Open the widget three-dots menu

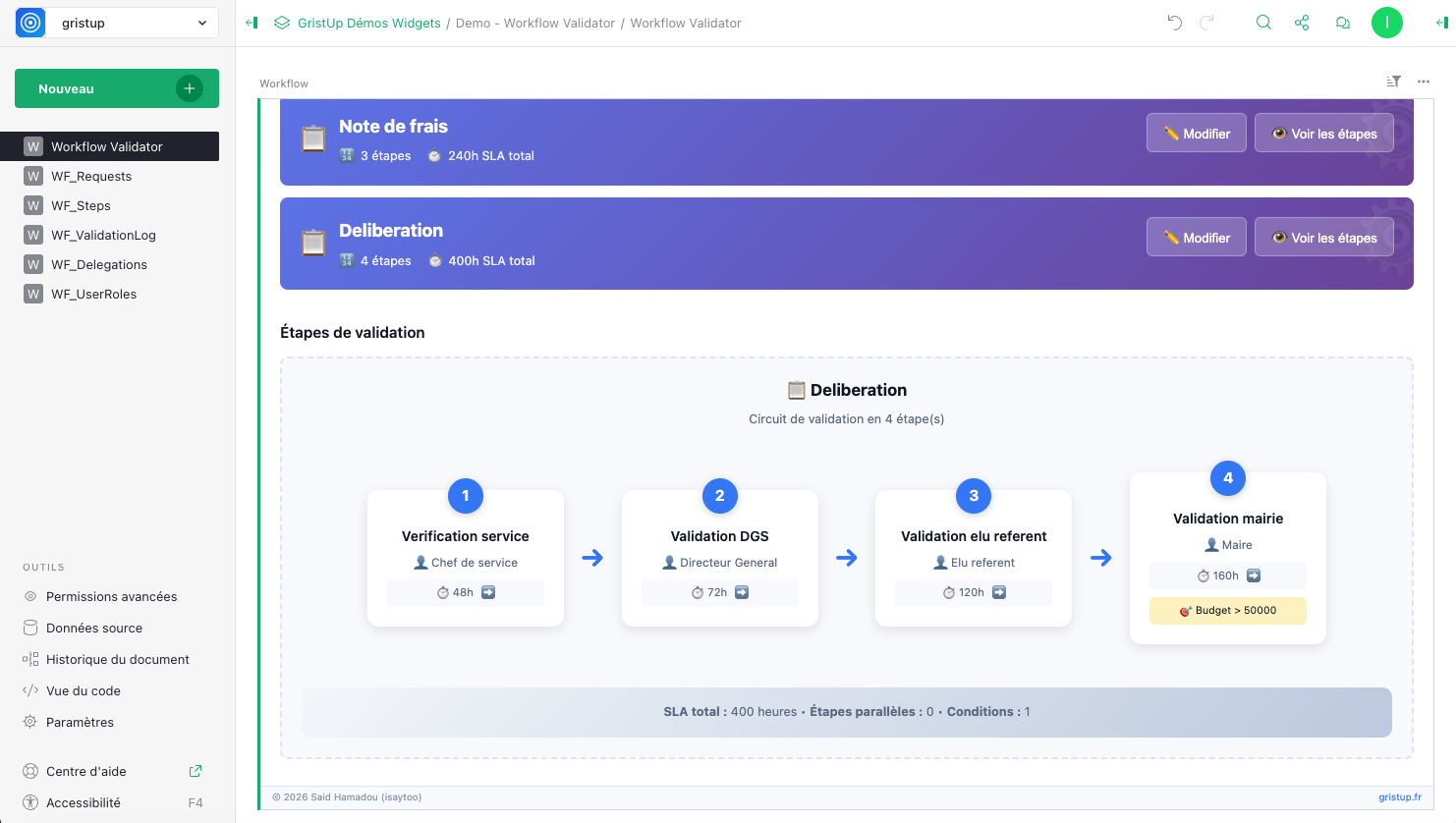click(1423, 82)
